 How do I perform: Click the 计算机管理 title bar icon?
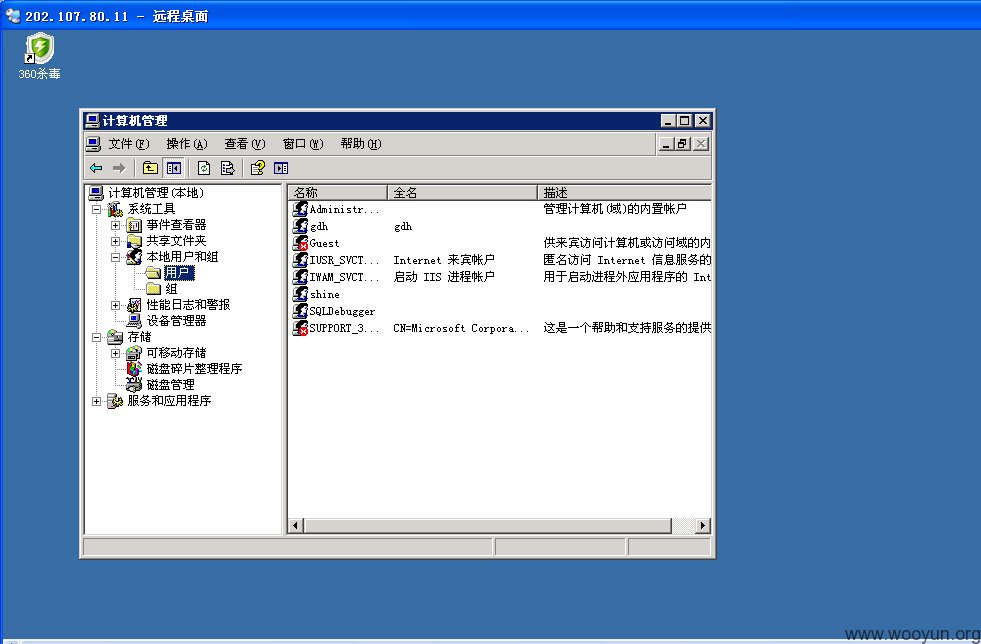(x=93, y=120)
